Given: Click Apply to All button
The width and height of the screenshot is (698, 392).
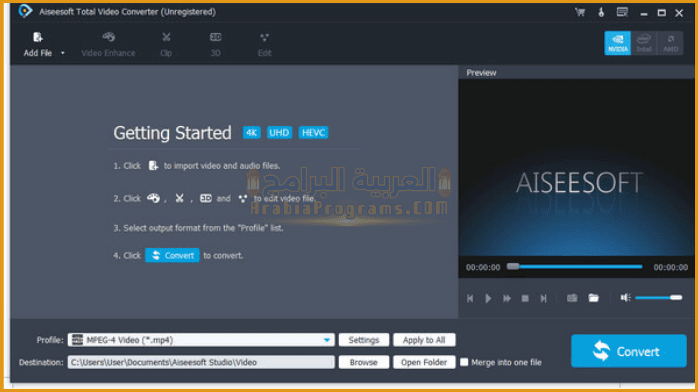Looking at the screenshot, I should [x=424, y=340].
